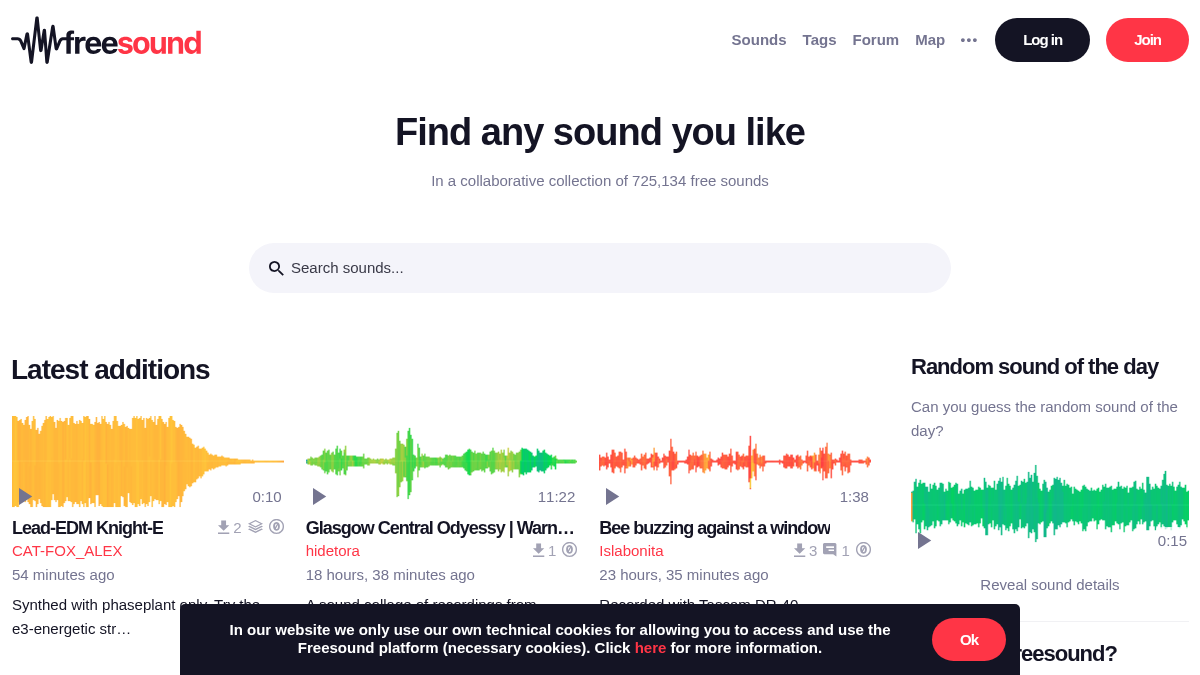Click the 0:15 duration label
This screenshot has height=675, width=1200.
tap(1172, 541)
